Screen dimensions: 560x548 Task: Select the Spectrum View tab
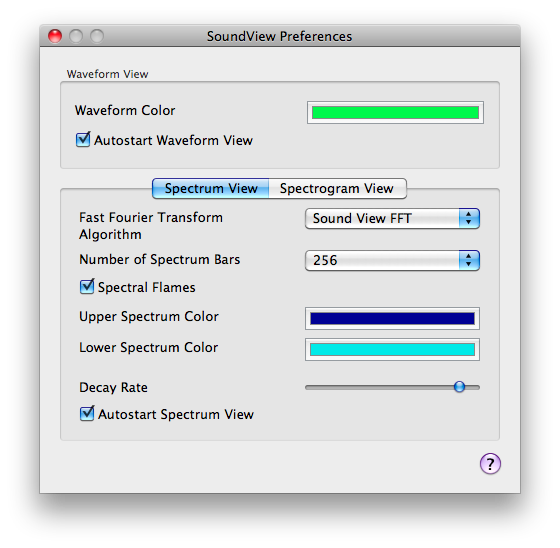tap(211, 188)
